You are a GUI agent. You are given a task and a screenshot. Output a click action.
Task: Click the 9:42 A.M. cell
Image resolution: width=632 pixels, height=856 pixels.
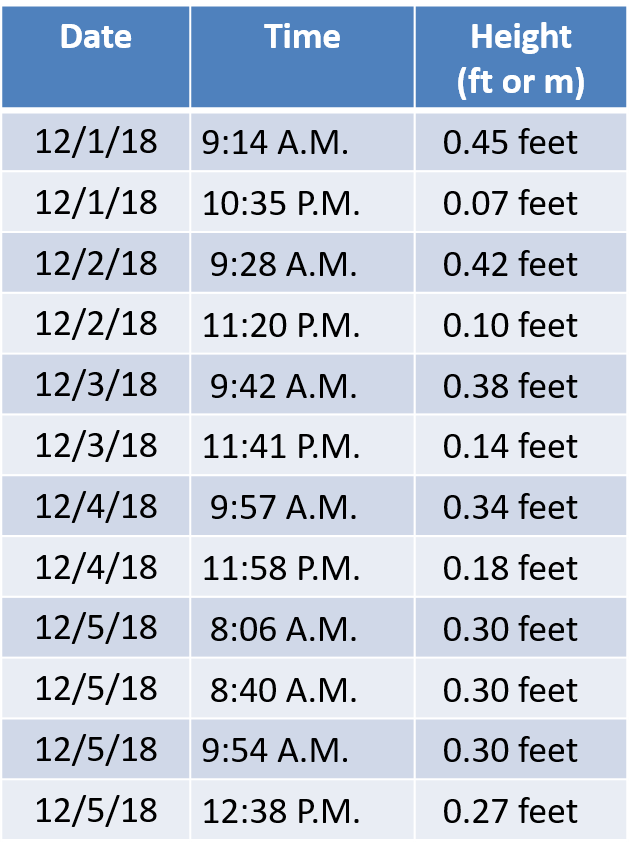point(302,385)
